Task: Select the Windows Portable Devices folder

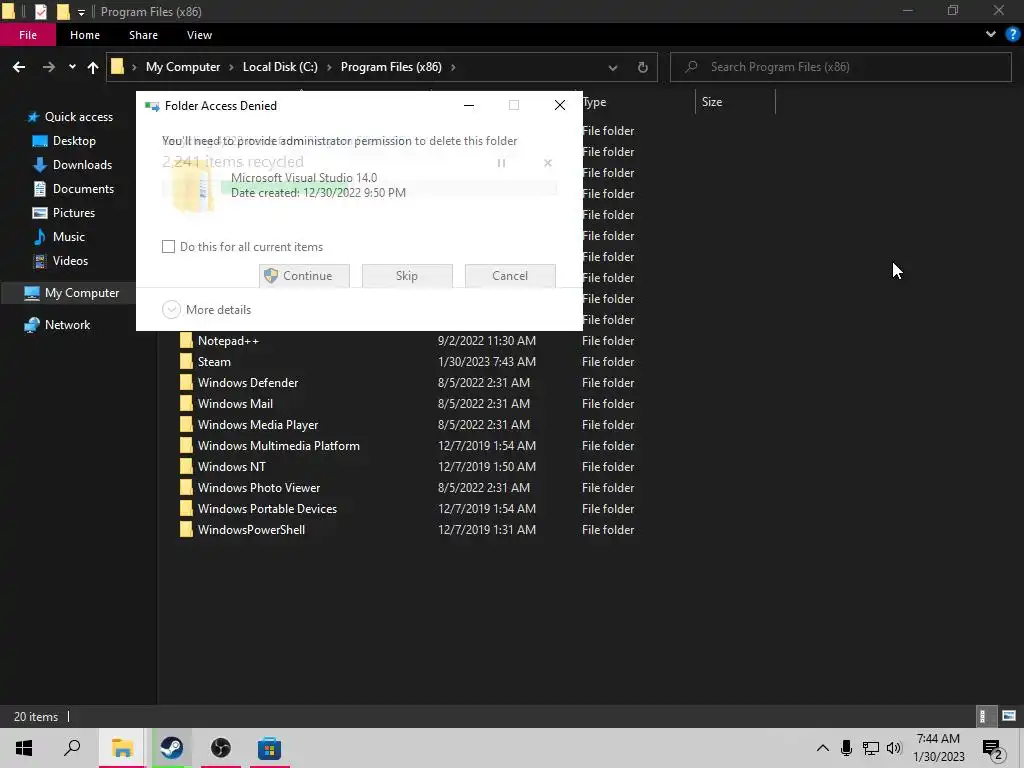Action: coord(267,509)
